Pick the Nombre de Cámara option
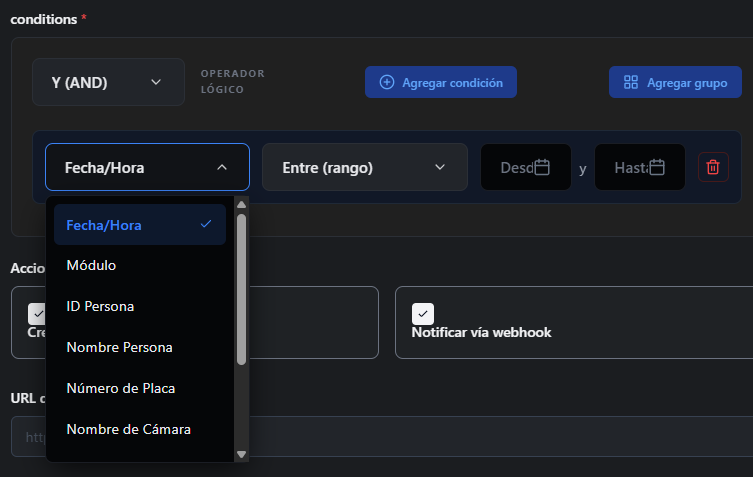Image resolution: width=753 pixels, height=477 pixels. 140,428
